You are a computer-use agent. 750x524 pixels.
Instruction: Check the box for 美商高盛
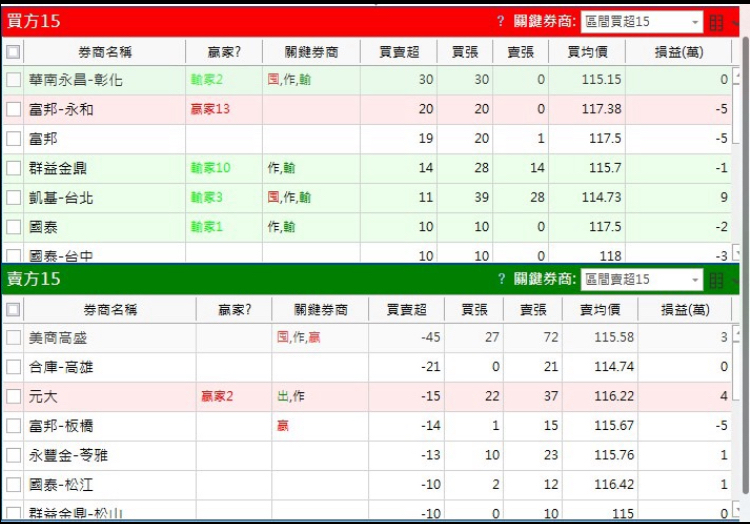(x=13, y=338)
